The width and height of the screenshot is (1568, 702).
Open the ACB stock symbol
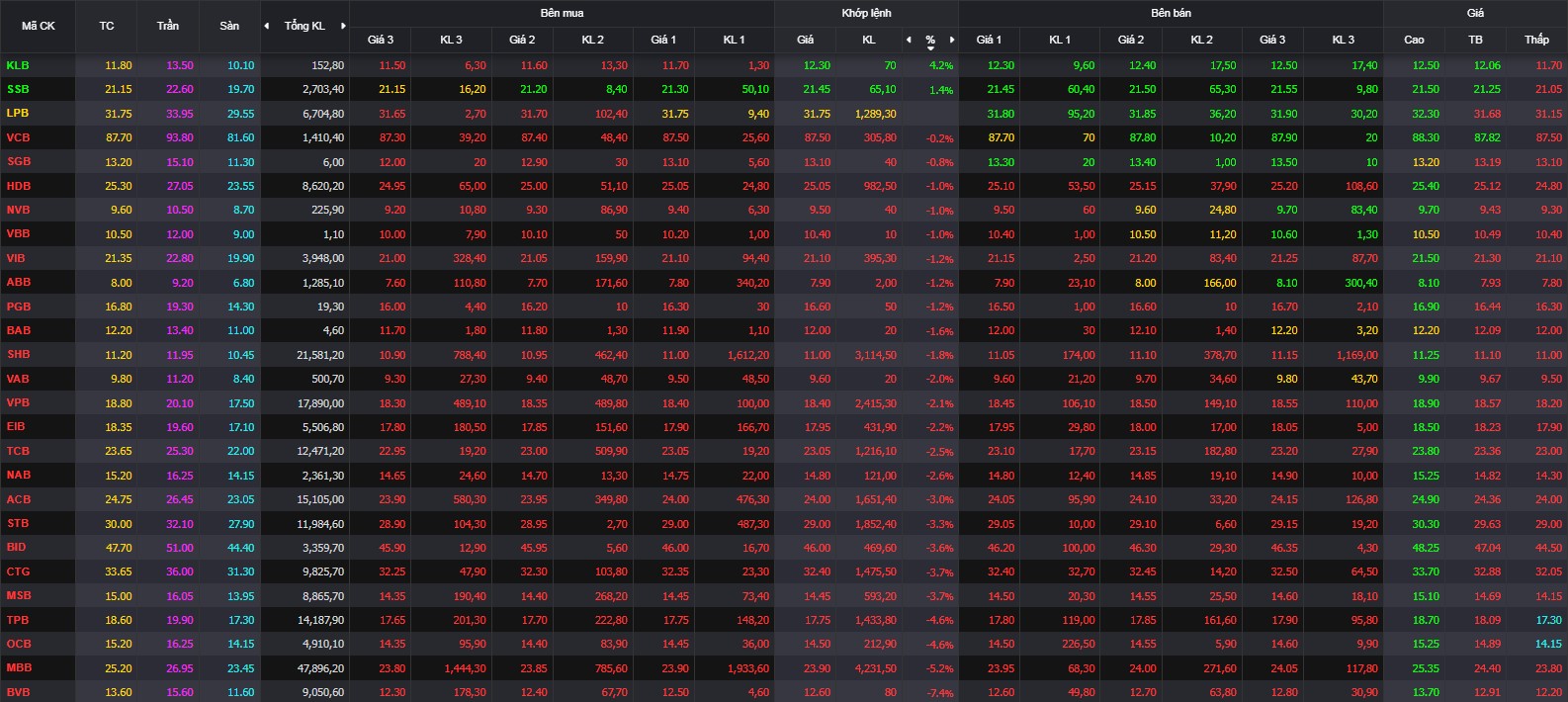(x=19, y=499)
